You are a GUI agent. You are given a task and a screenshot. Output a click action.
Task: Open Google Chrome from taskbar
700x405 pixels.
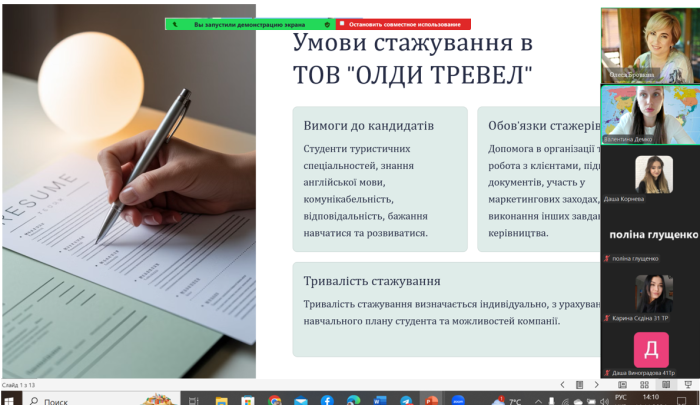pos(275,401)
